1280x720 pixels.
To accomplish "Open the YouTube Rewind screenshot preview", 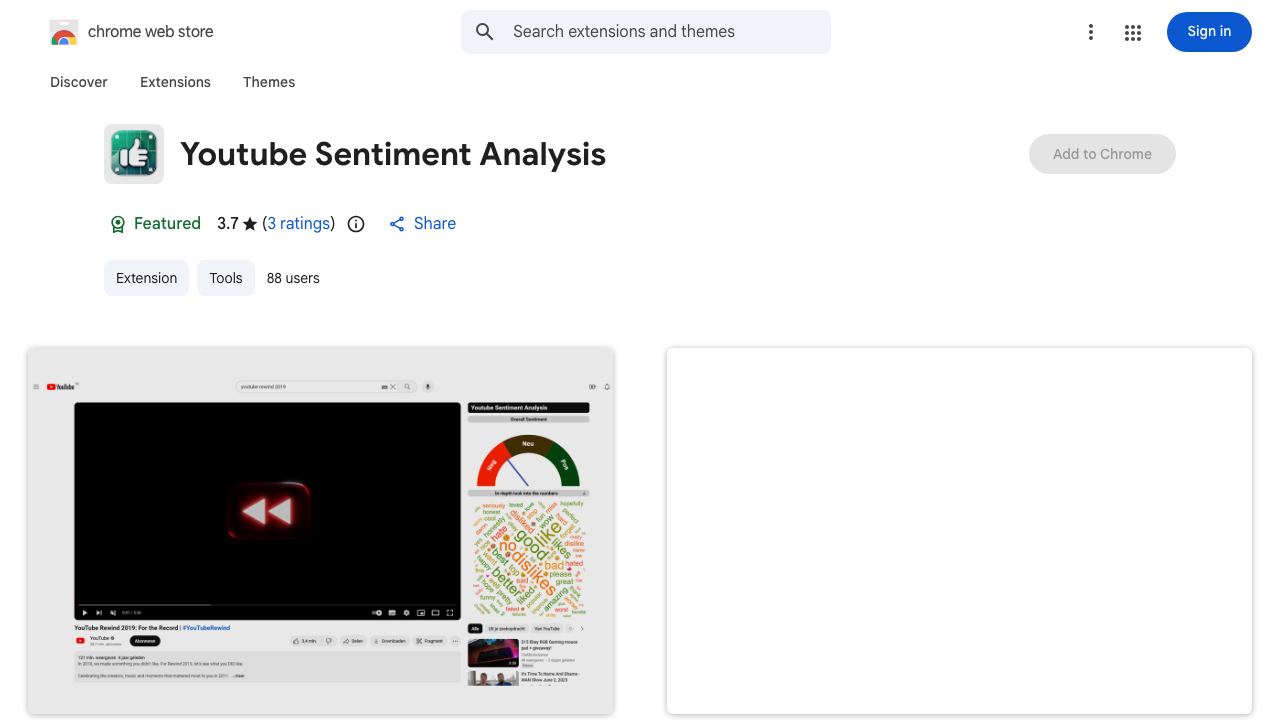I will [320, 531].
